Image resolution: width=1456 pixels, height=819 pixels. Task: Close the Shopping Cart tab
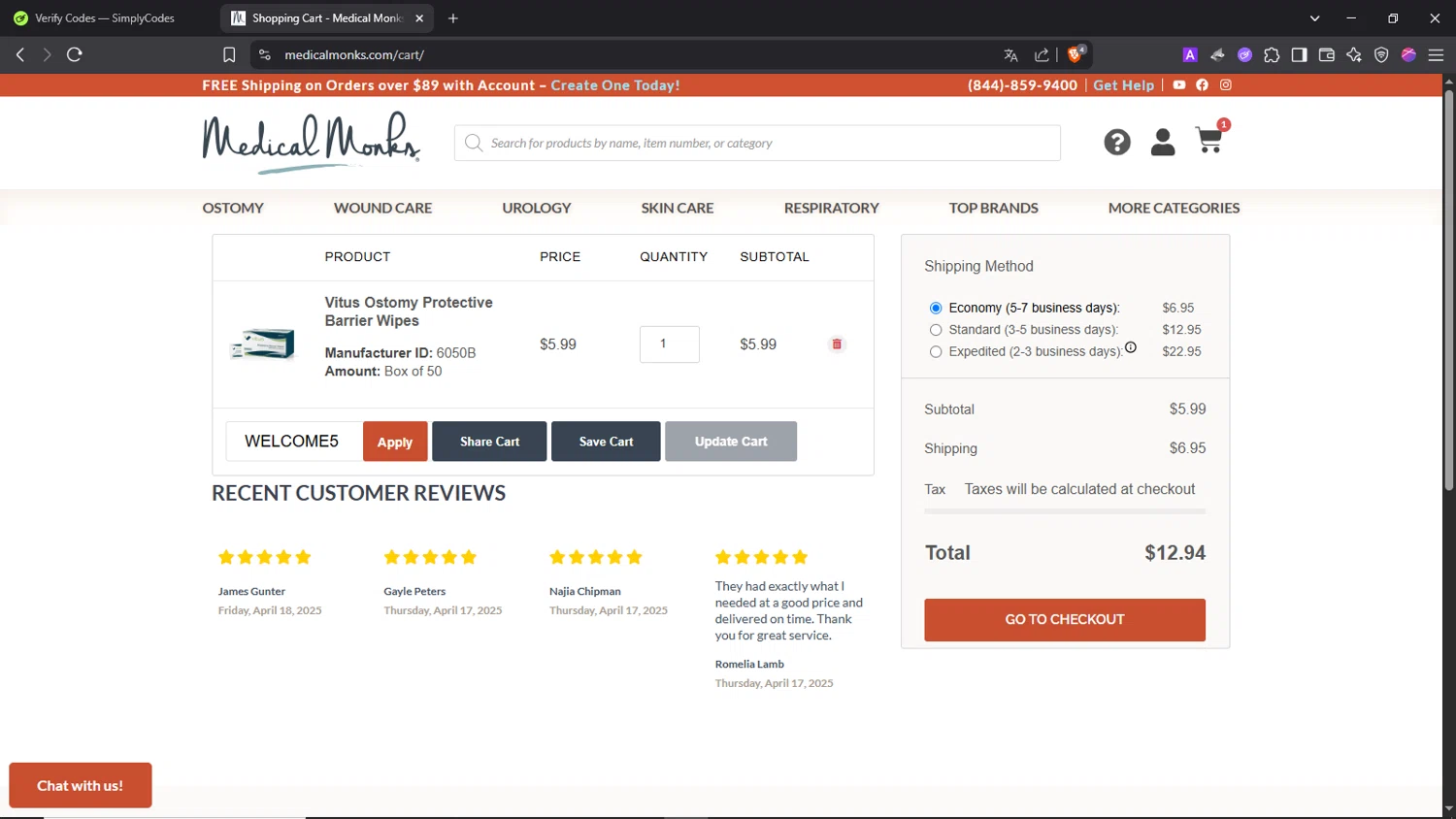pyautogui.click(x=419, y=18)
